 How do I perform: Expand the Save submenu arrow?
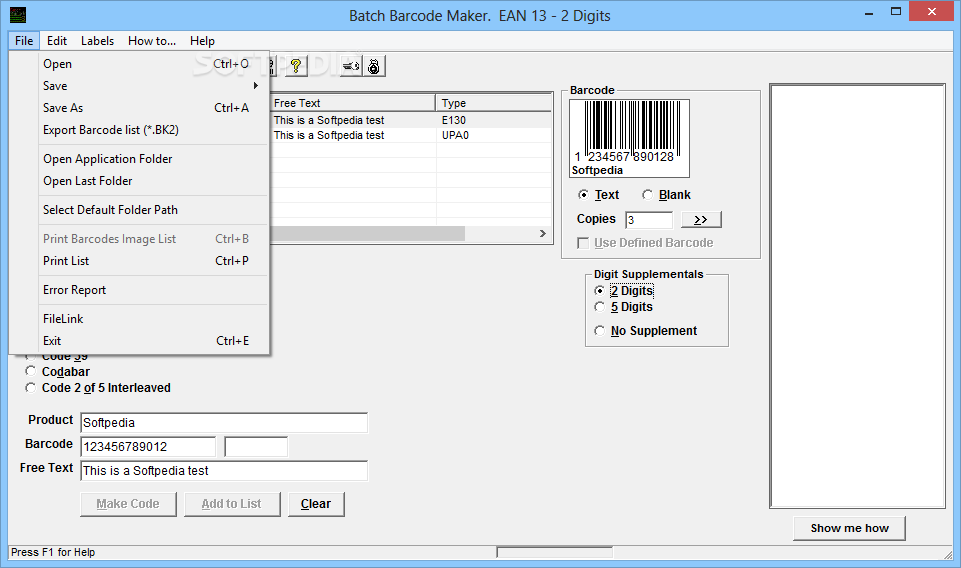coord(256,86)
